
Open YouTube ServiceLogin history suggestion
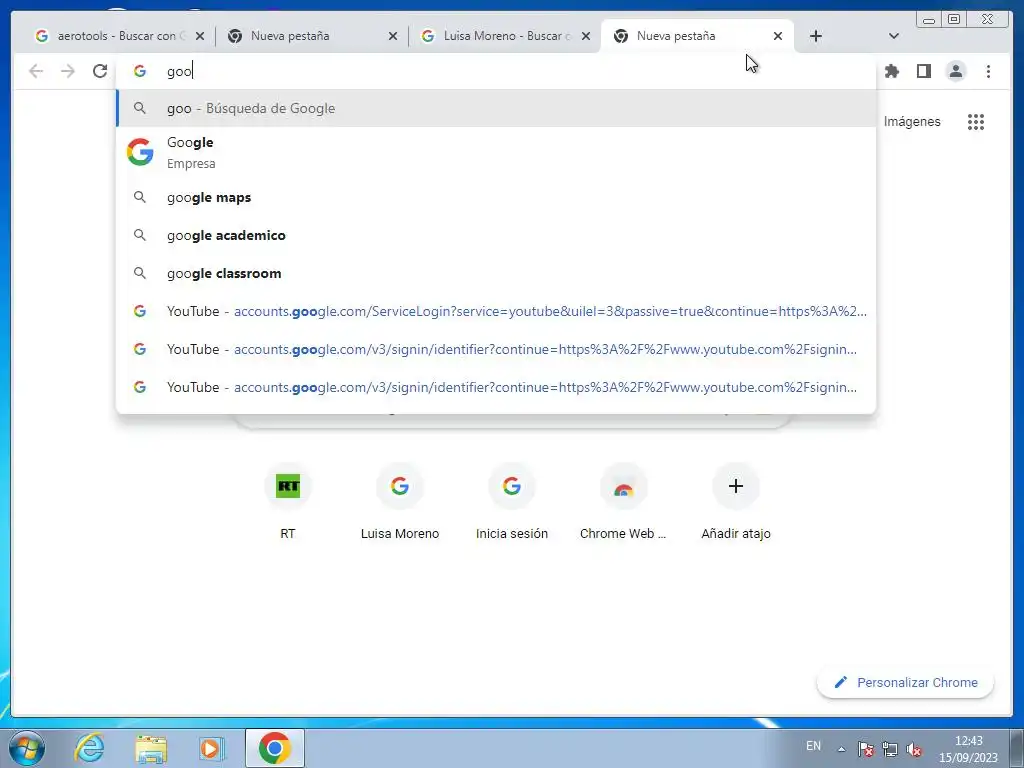coord(496,311)
